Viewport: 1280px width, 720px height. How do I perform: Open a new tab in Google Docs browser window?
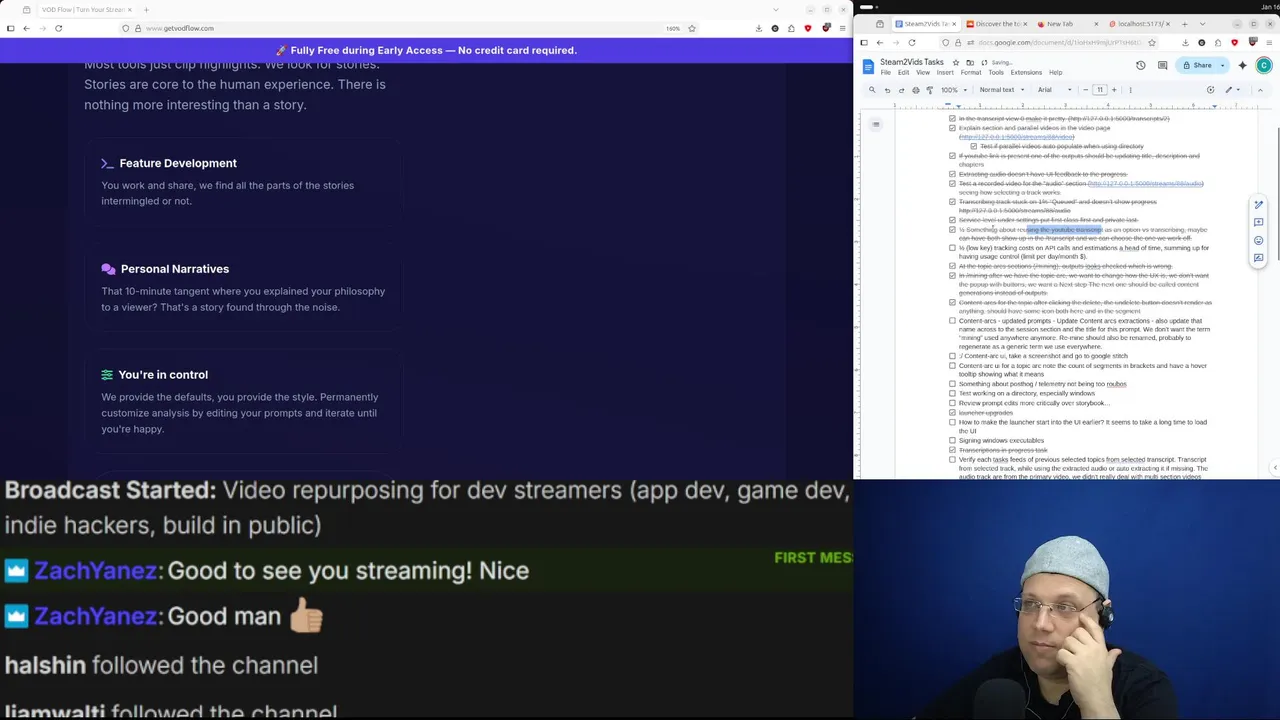(x=1185, y=24)
